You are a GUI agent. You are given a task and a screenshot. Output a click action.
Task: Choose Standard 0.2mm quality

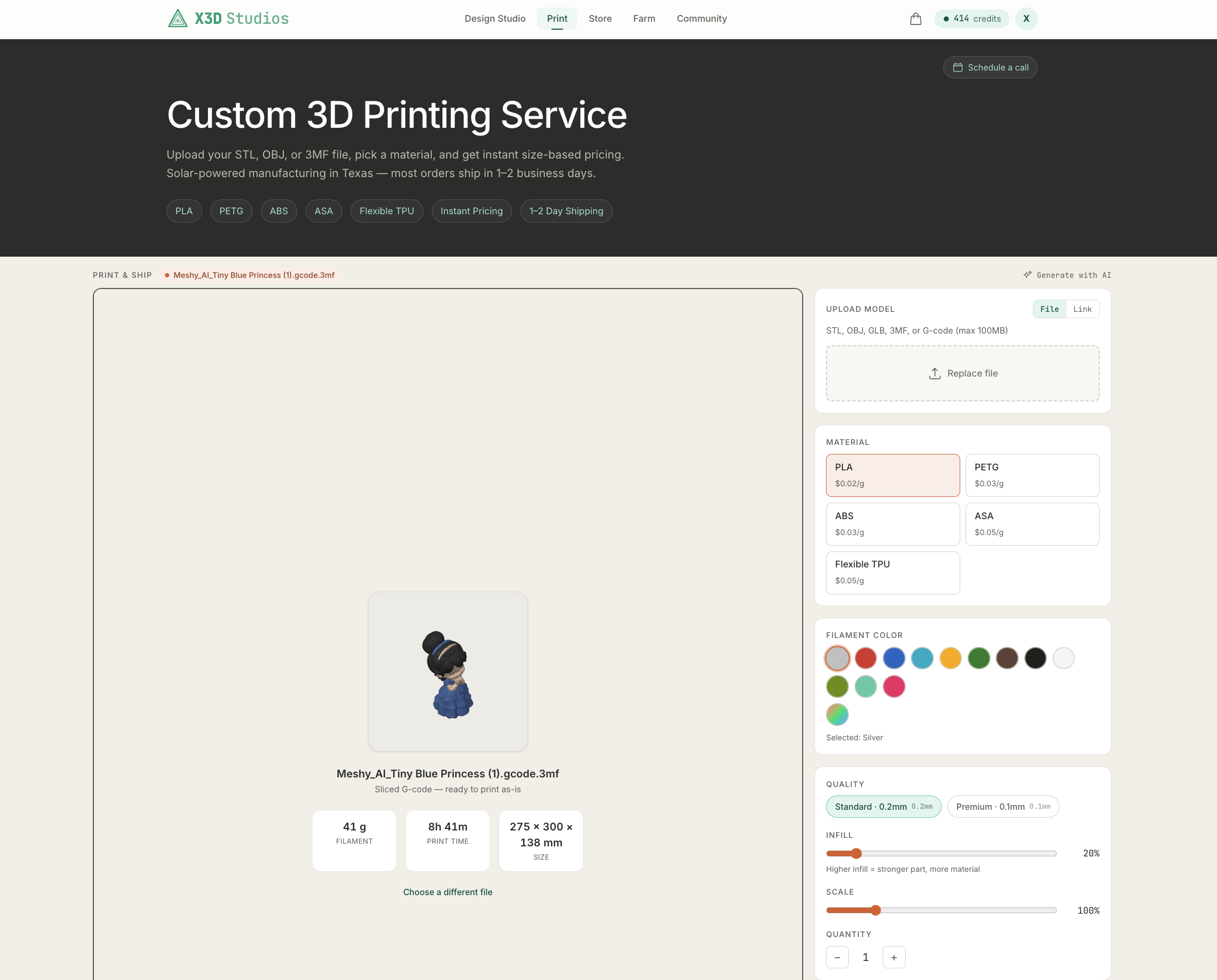[x=883, y=807]
